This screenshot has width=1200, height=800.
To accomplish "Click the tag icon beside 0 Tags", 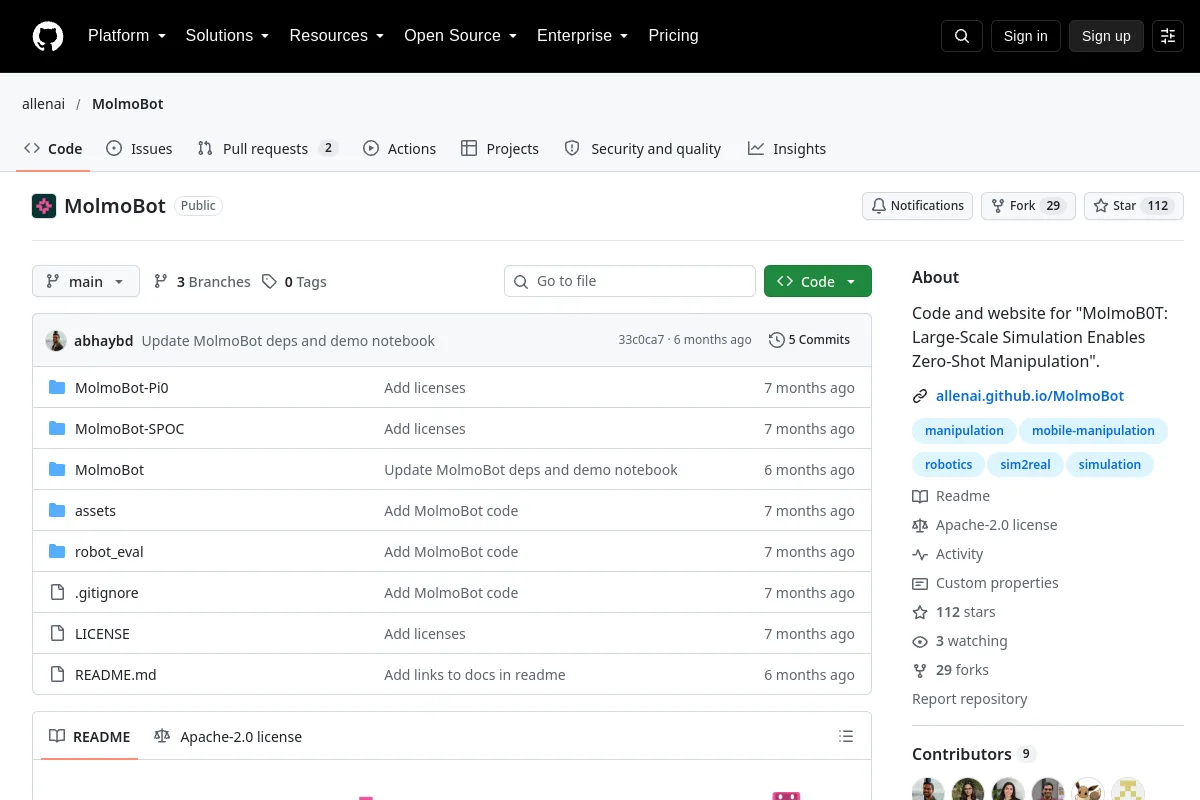I will [x=269, y=282].
